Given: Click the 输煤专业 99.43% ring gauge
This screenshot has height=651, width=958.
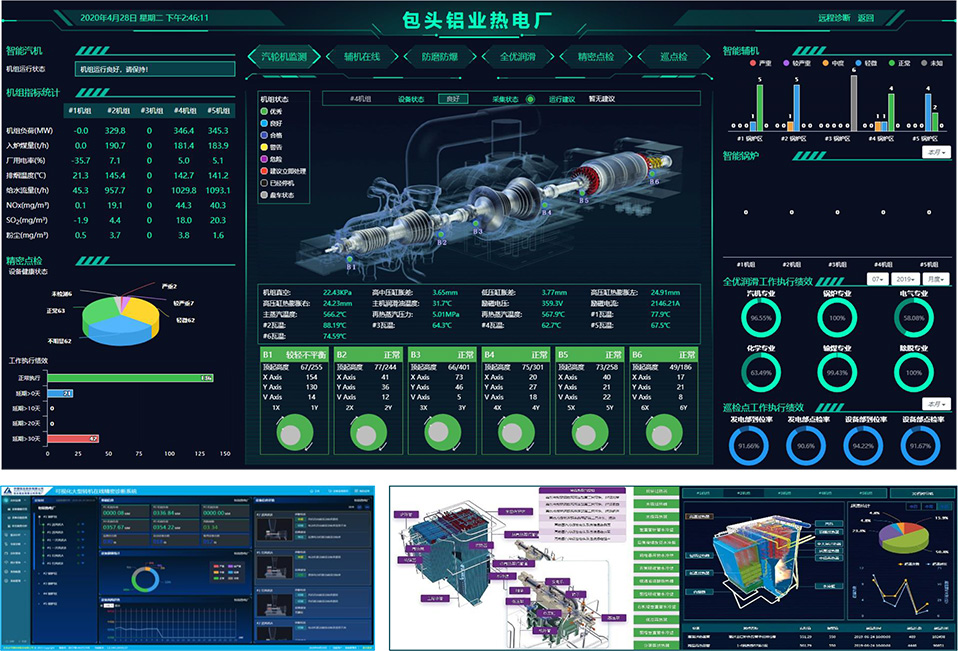Looking at the screenshot, I should point(837,372).
